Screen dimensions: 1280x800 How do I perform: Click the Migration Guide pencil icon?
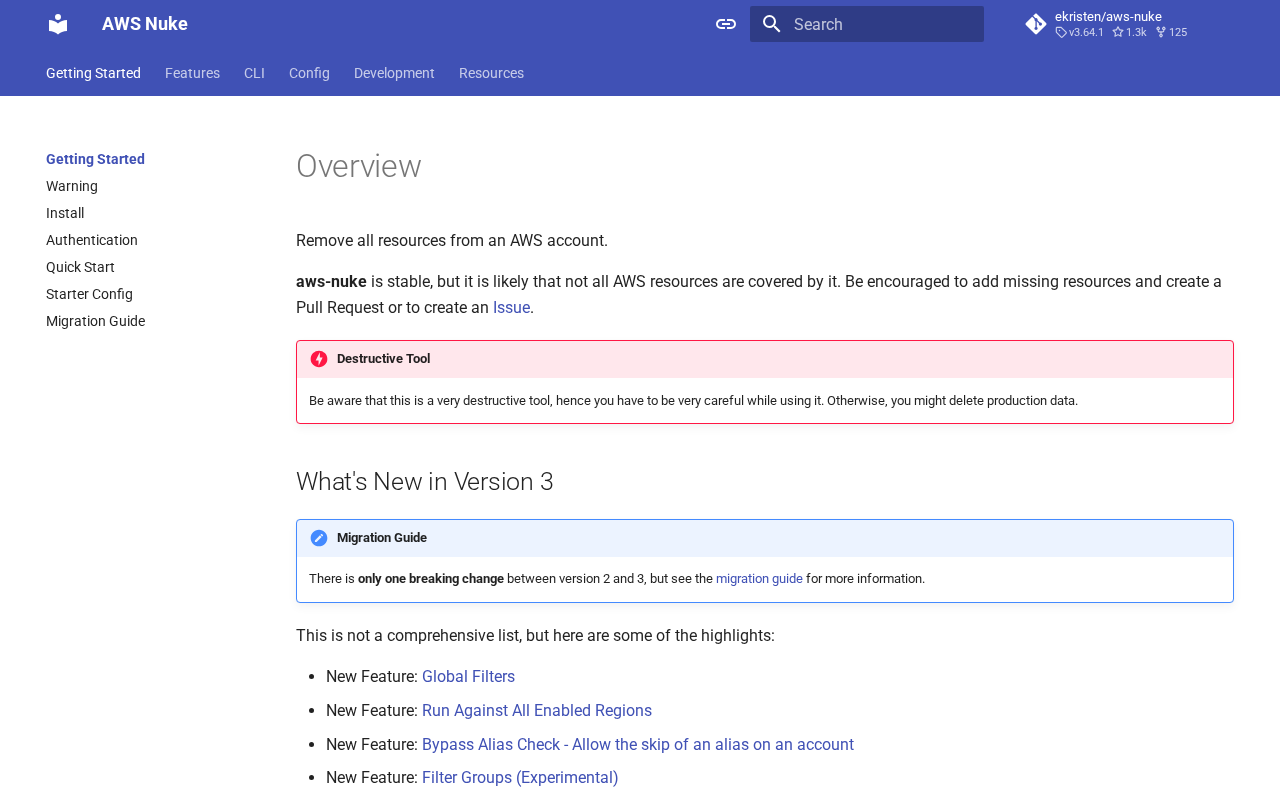click(319, 538)
